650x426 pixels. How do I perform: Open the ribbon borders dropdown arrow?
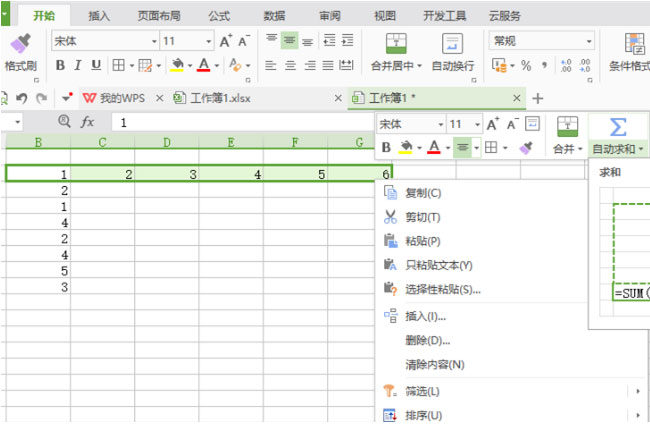(131, 65)
